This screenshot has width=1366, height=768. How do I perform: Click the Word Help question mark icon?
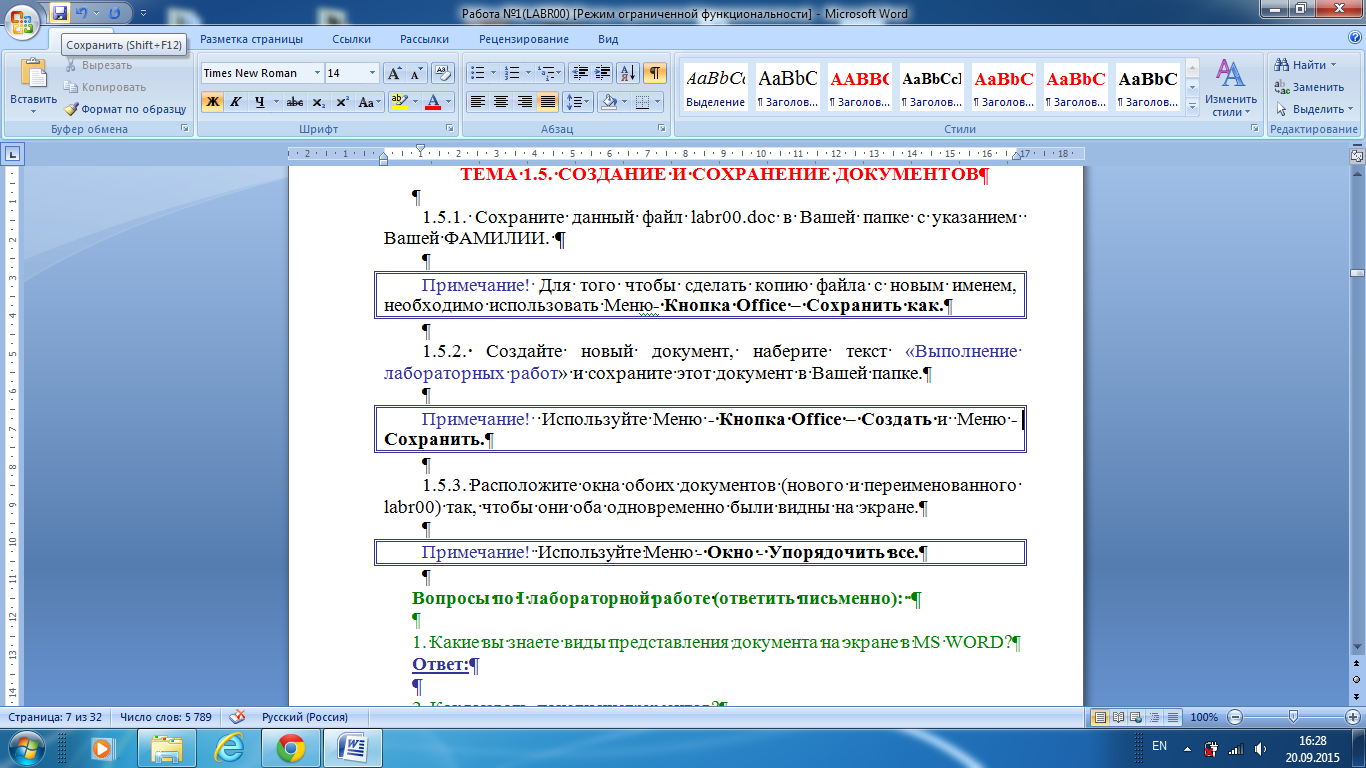[x=1354, y=39]
